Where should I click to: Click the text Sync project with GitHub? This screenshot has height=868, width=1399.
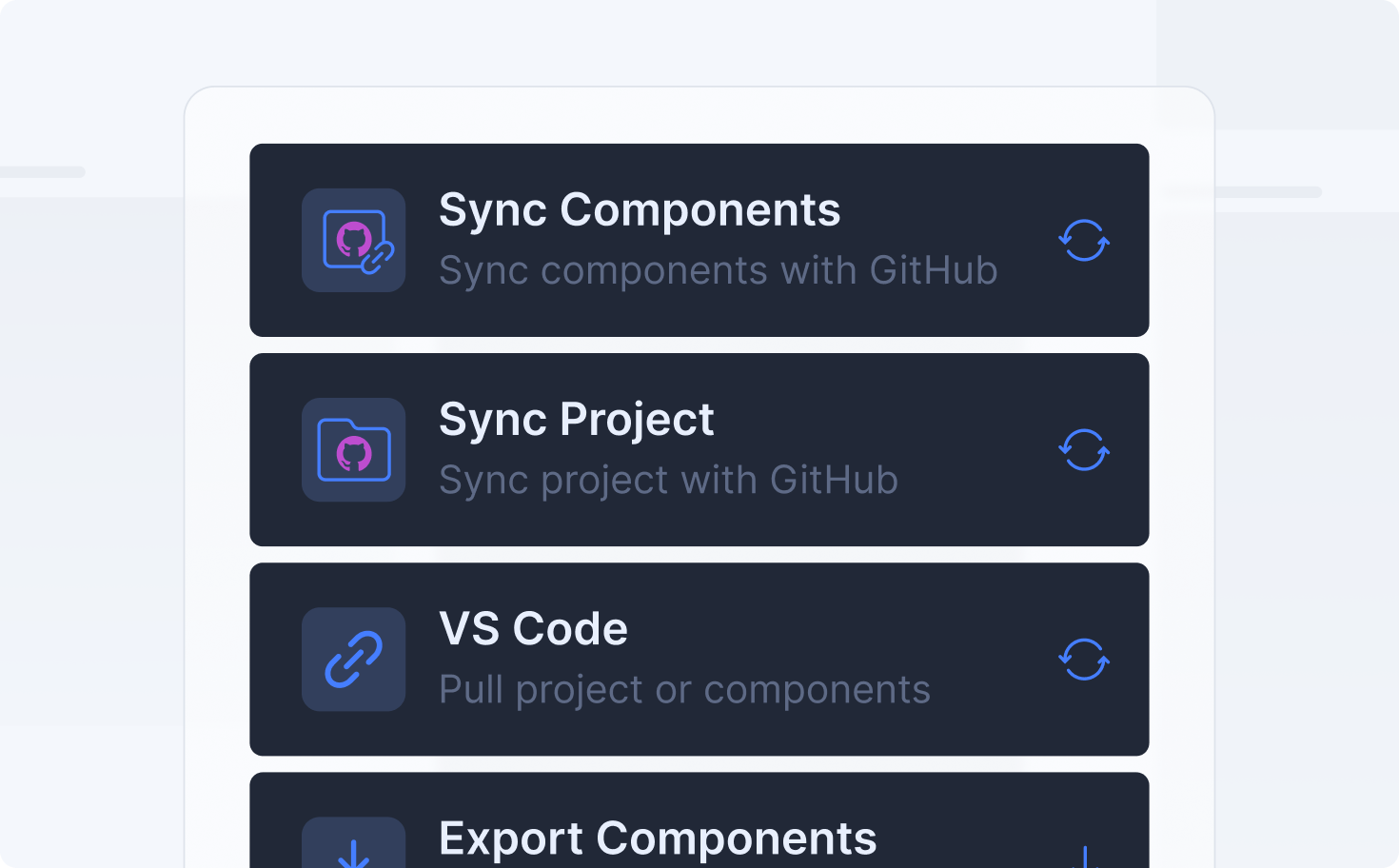[668, 480]
